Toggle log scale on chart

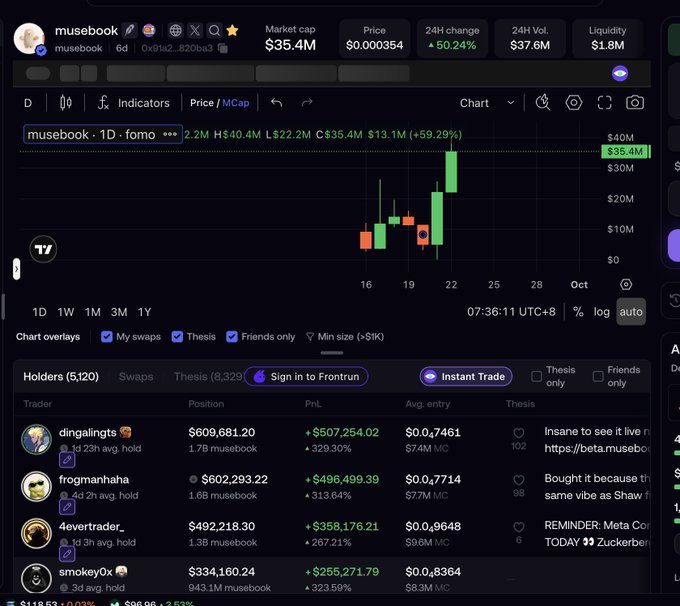click(x=602, y=311)
